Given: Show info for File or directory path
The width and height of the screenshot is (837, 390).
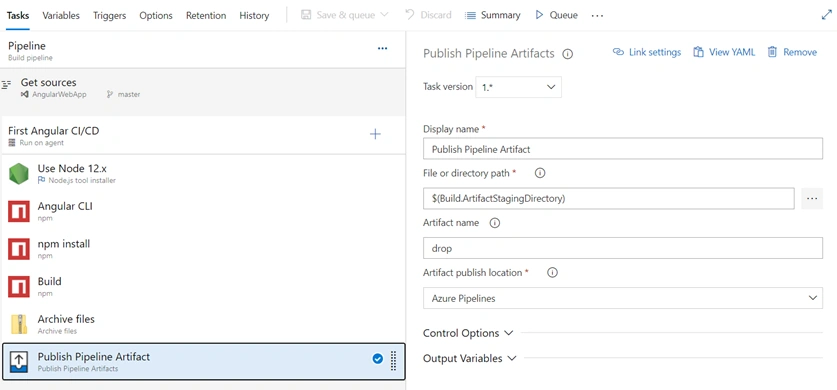Looking at the screenshot, I should tap(540, 173).
